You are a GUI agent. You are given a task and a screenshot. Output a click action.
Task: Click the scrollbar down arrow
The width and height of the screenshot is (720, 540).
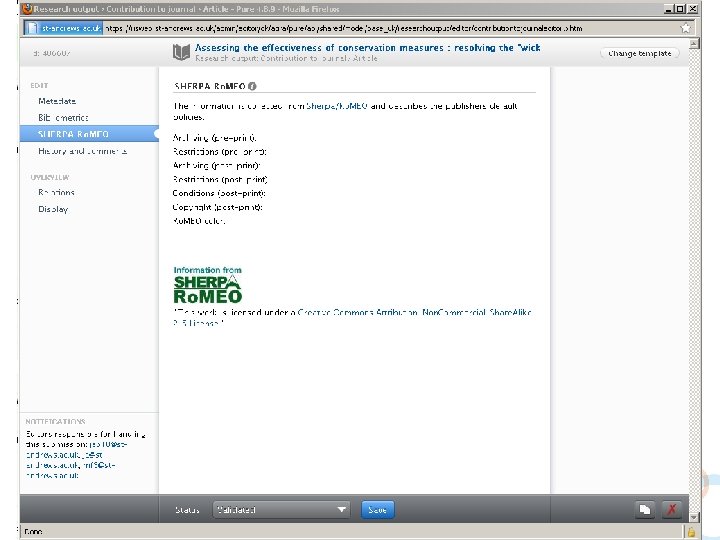(694, 517)
